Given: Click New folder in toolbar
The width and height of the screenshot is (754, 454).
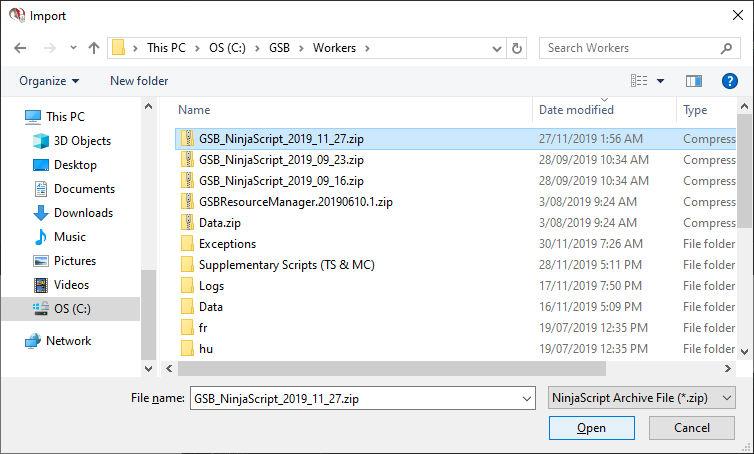Looking at the screenshot, I should pyautogui.click(x=139, y=81).
